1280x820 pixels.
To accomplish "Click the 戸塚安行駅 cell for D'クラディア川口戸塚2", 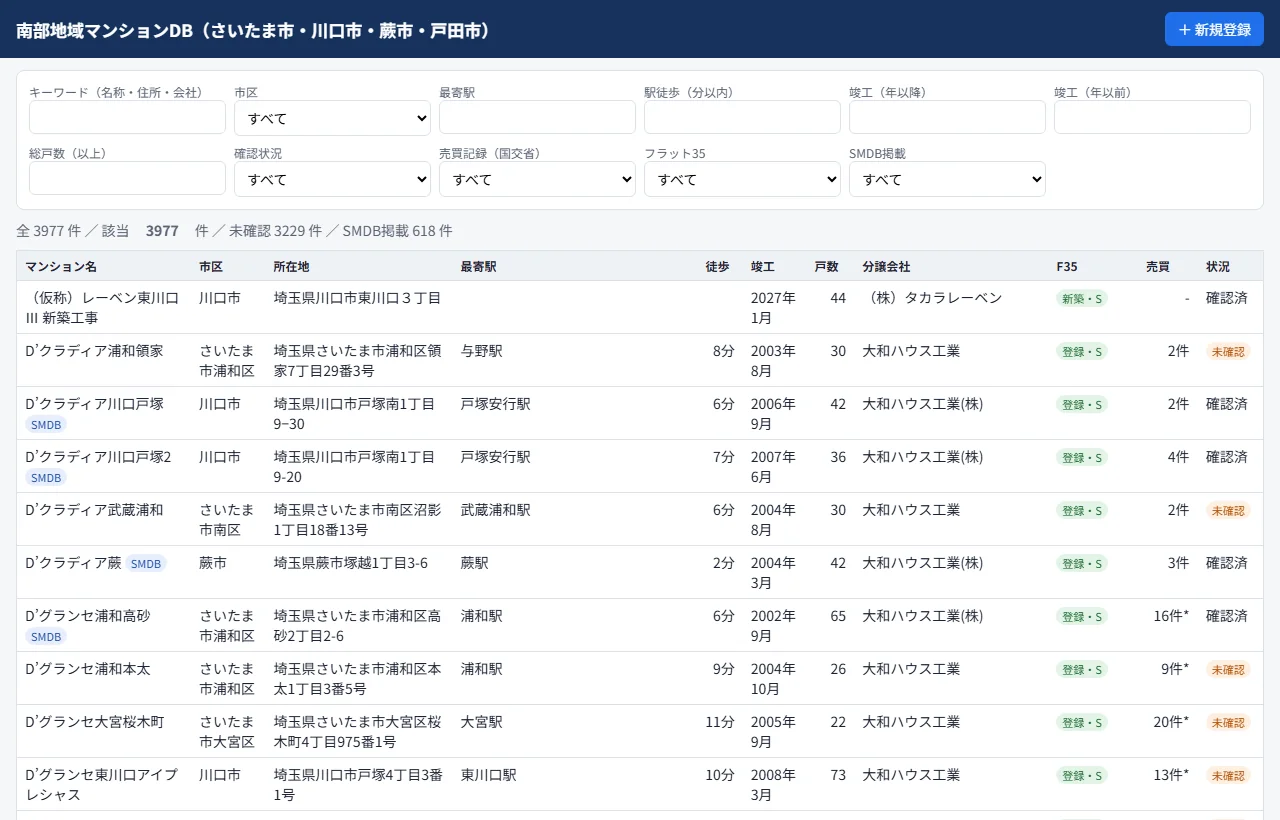I will 496,457.
